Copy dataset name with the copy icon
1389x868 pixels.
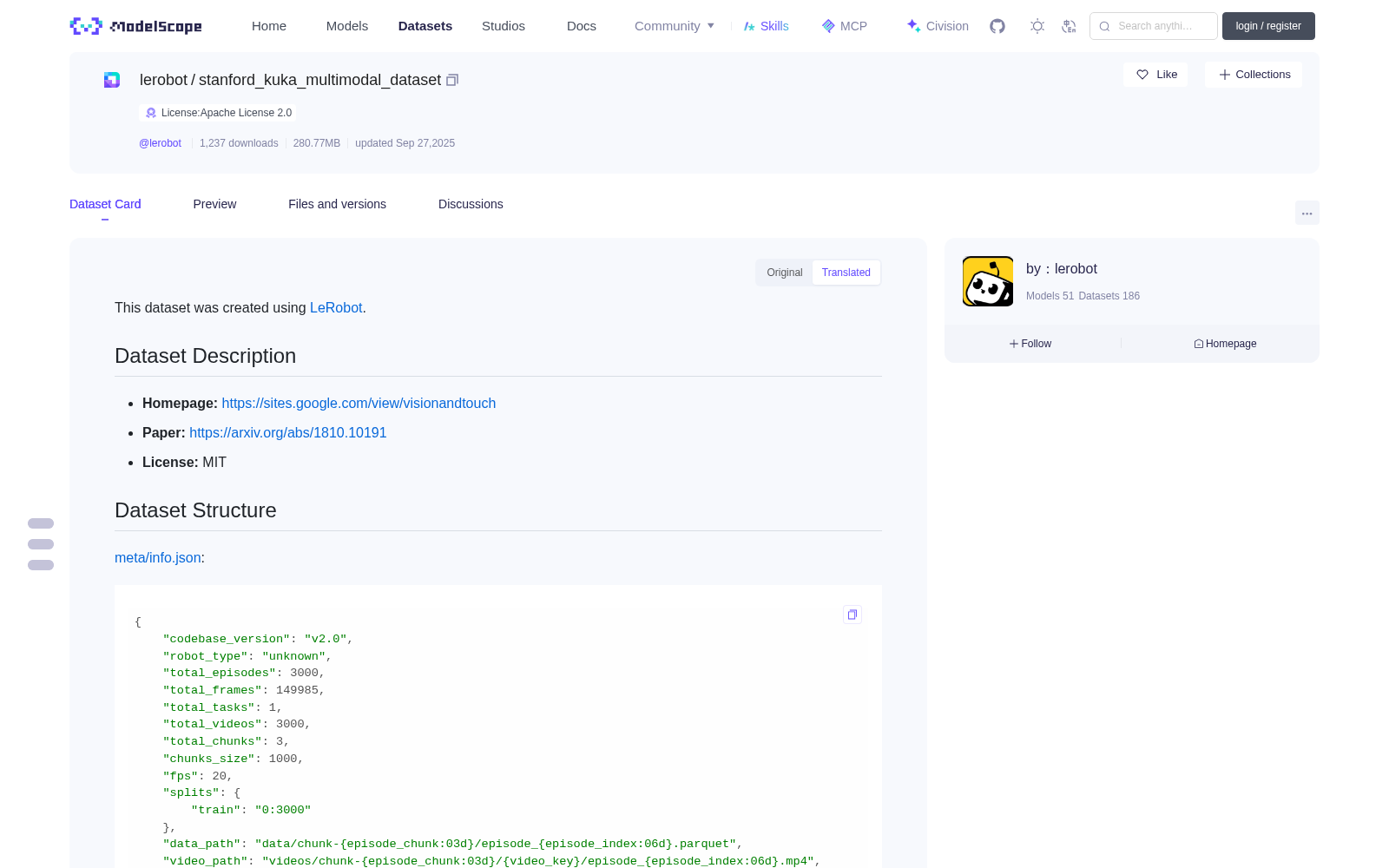point(452,80)
